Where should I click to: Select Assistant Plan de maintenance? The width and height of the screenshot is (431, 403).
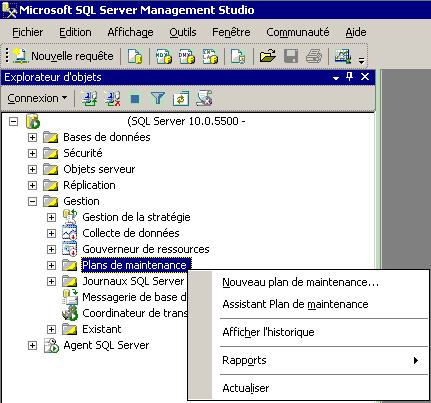[x=295, y=304]
